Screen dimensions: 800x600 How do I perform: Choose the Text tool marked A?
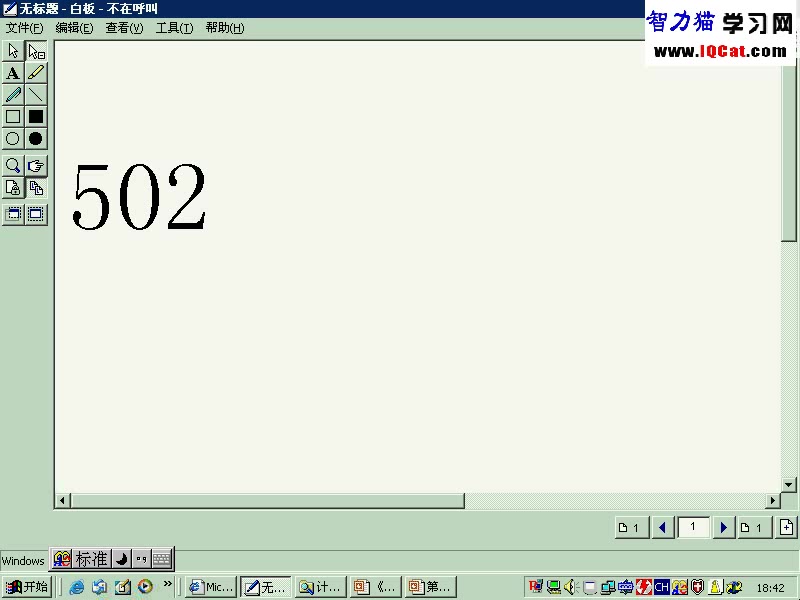click(13, 73)
